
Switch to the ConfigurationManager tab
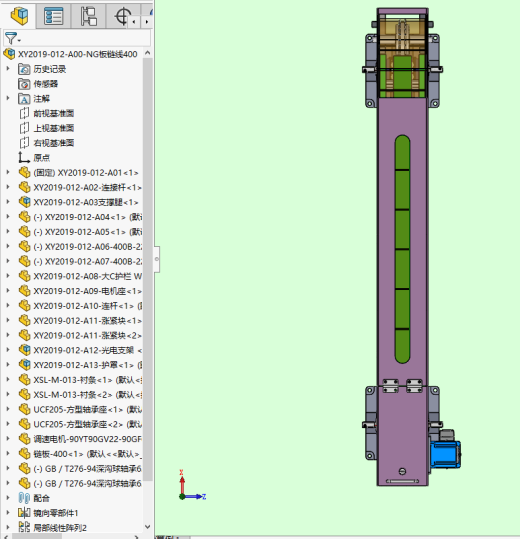(x=89, y=16)
